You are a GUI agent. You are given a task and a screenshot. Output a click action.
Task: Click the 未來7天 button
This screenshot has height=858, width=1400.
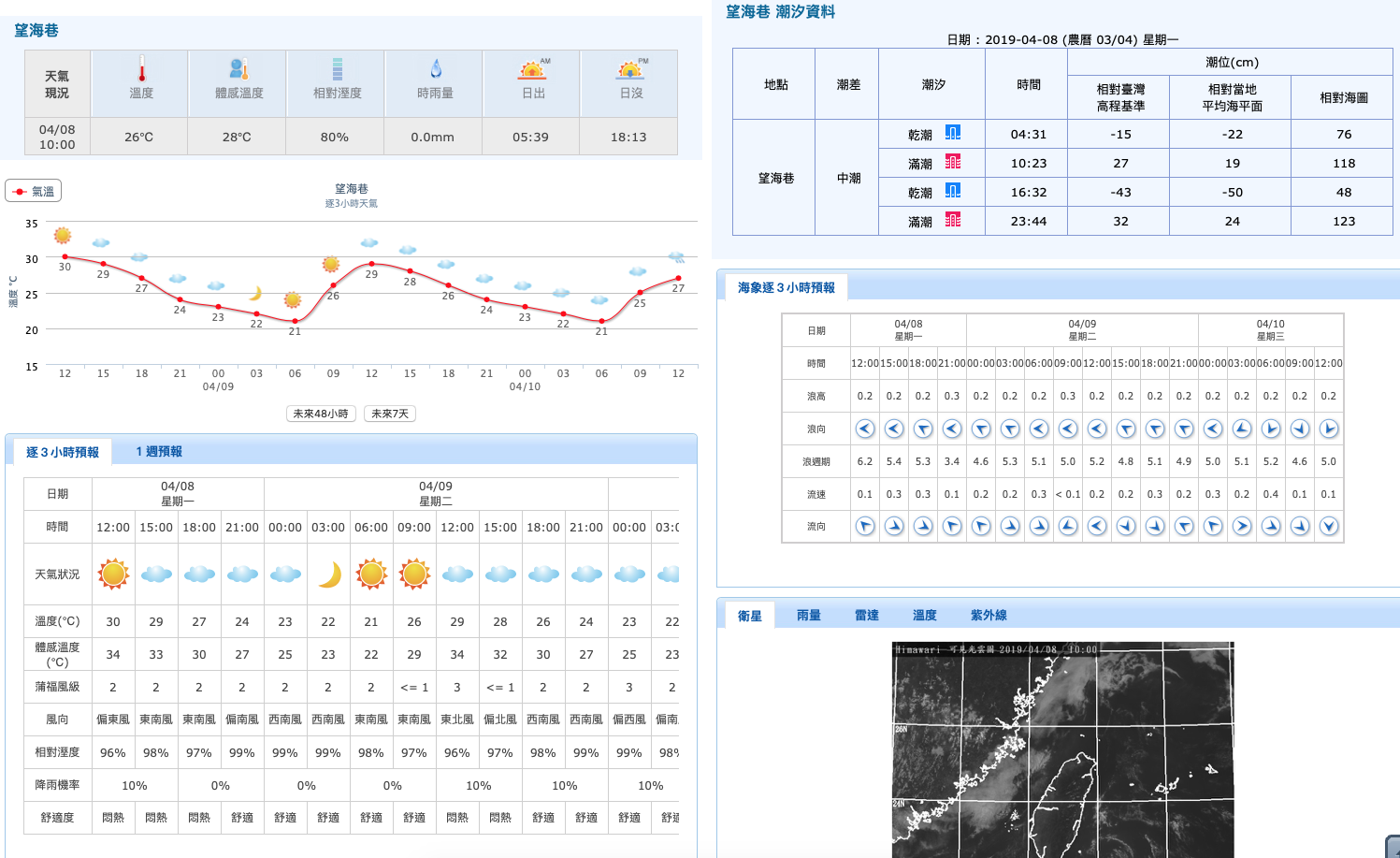click(390, 414)
